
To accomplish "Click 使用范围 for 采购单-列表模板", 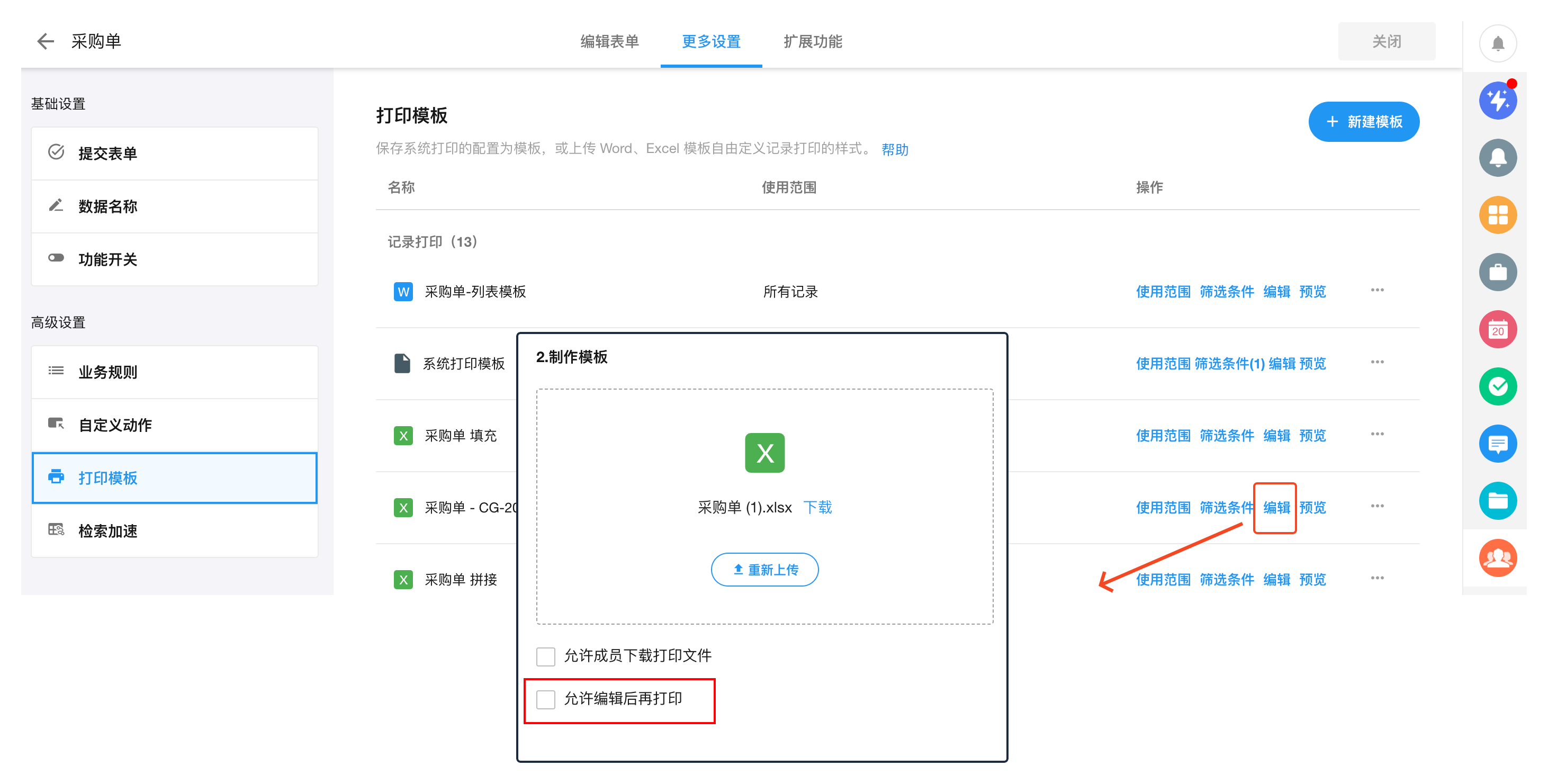I will (x=1163, y=292).
